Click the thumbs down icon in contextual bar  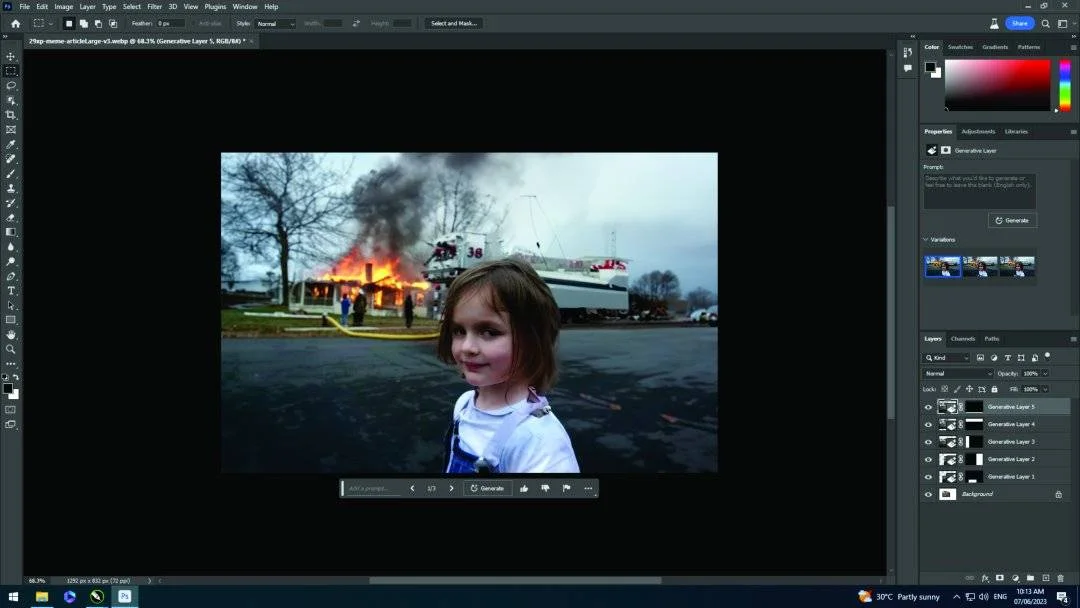coord(546,488)
